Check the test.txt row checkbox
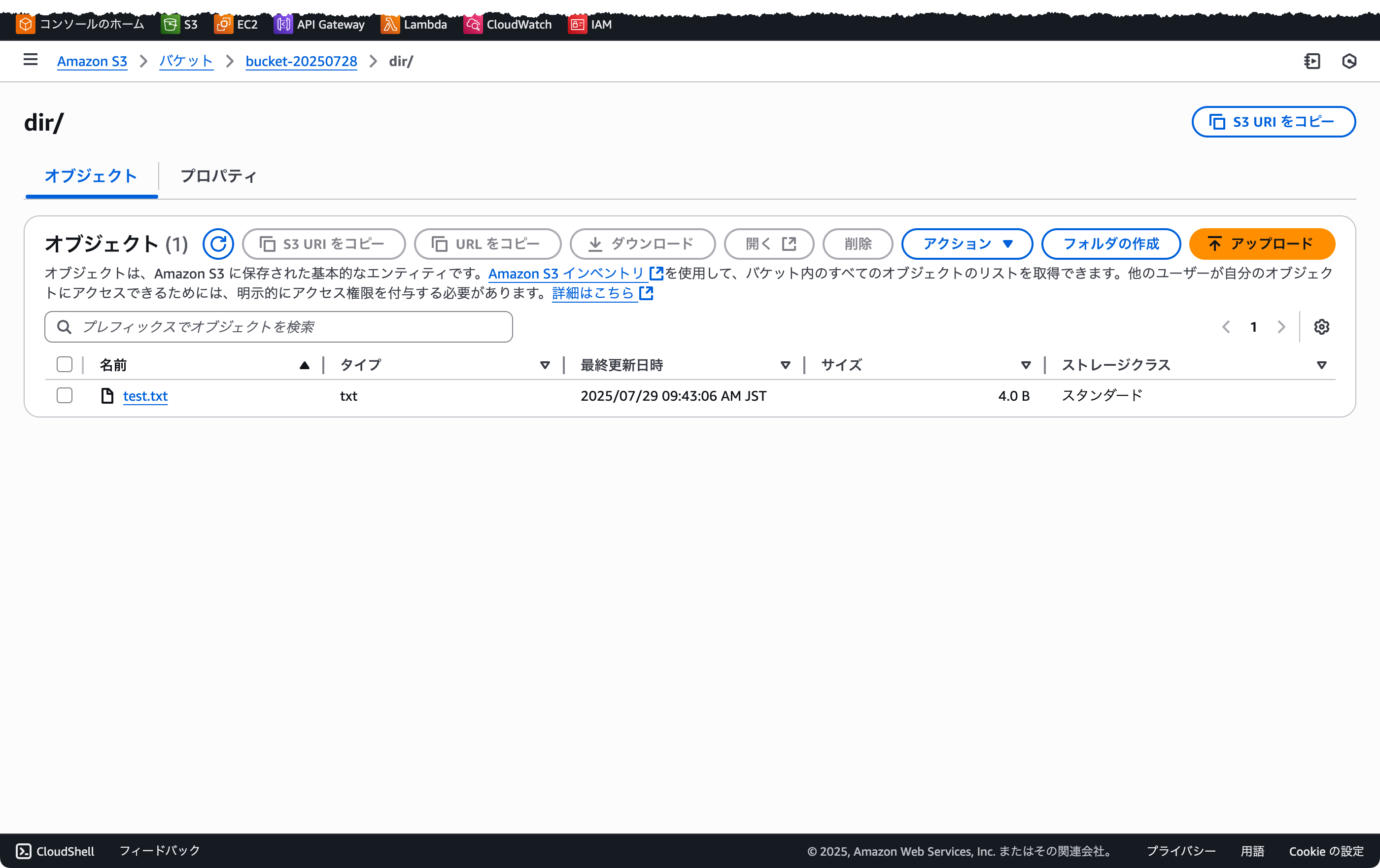1380x868 pixels. click(x=64, y=396)
